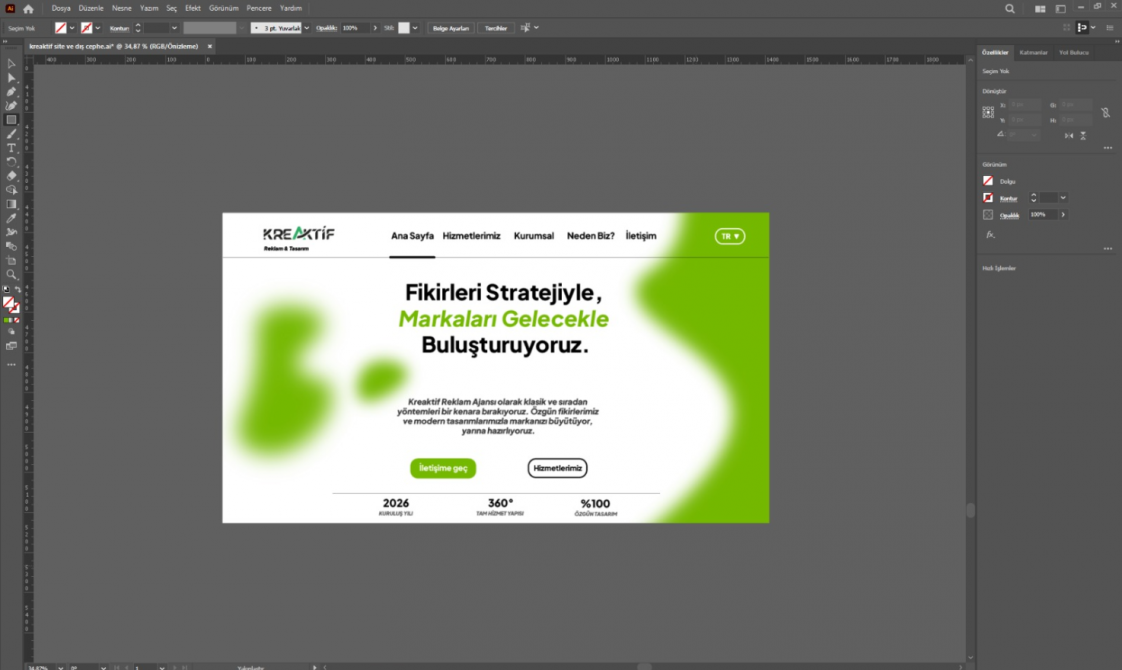Choose the Type tool in toolbar
Image resolution: width=1122 pixels, height=670 pixels.
click(11, 148)
